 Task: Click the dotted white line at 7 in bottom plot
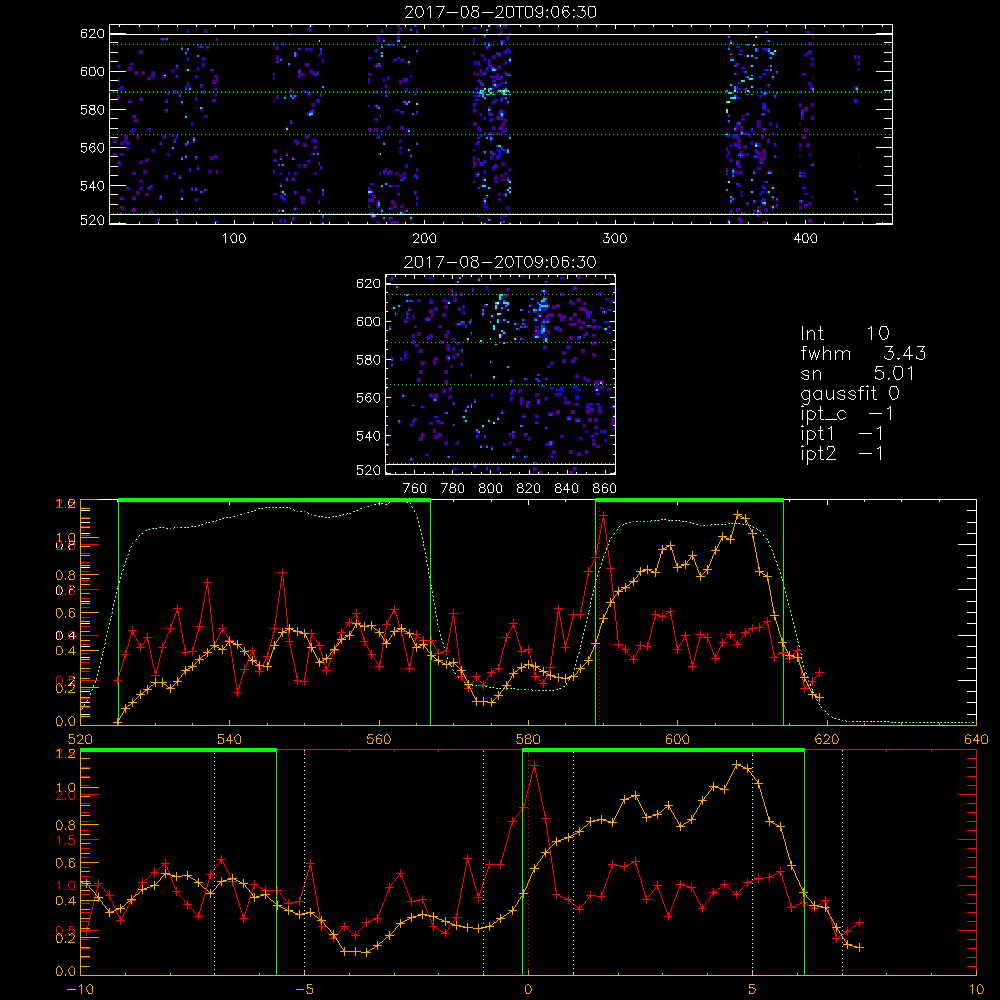coord(842,863)
